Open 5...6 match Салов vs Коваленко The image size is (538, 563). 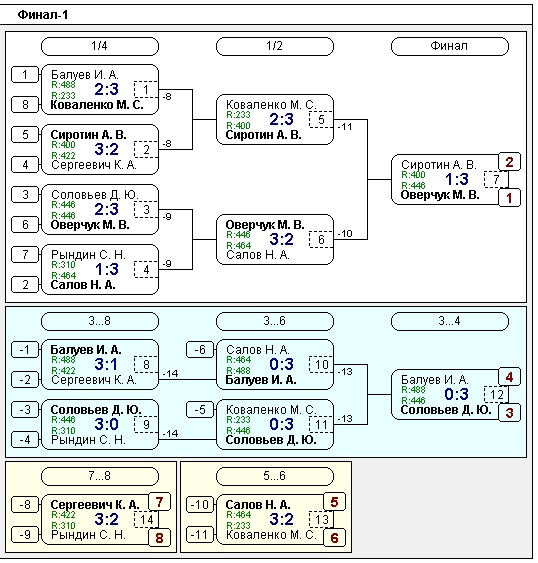[x=275, y=520]
